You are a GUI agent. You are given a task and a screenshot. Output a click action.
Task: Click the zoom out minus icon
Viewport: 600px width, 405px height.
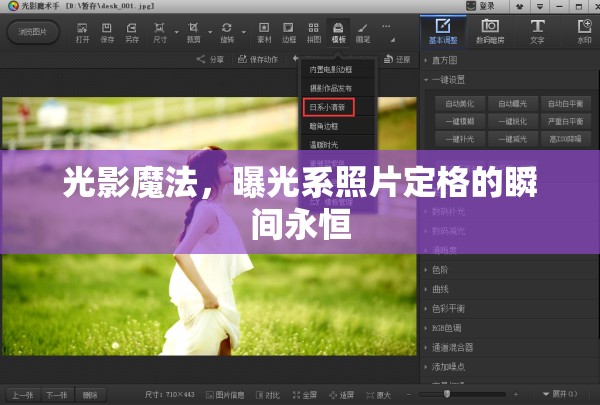click(409, 394)
